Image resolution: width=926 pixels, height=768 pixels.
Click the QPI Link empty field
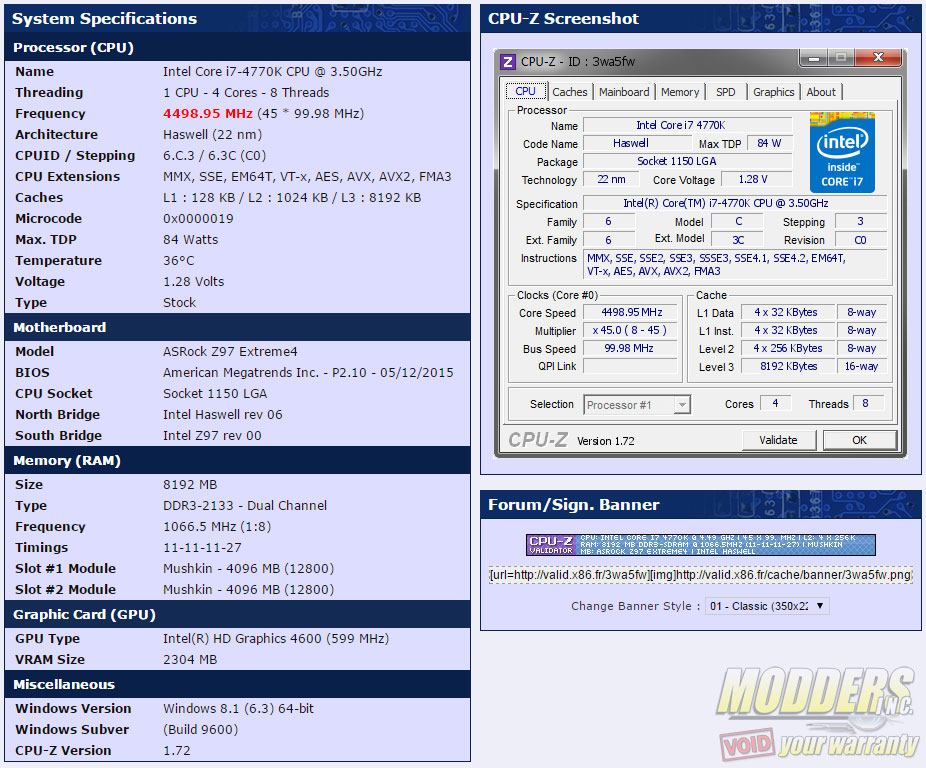pos(630,366)
